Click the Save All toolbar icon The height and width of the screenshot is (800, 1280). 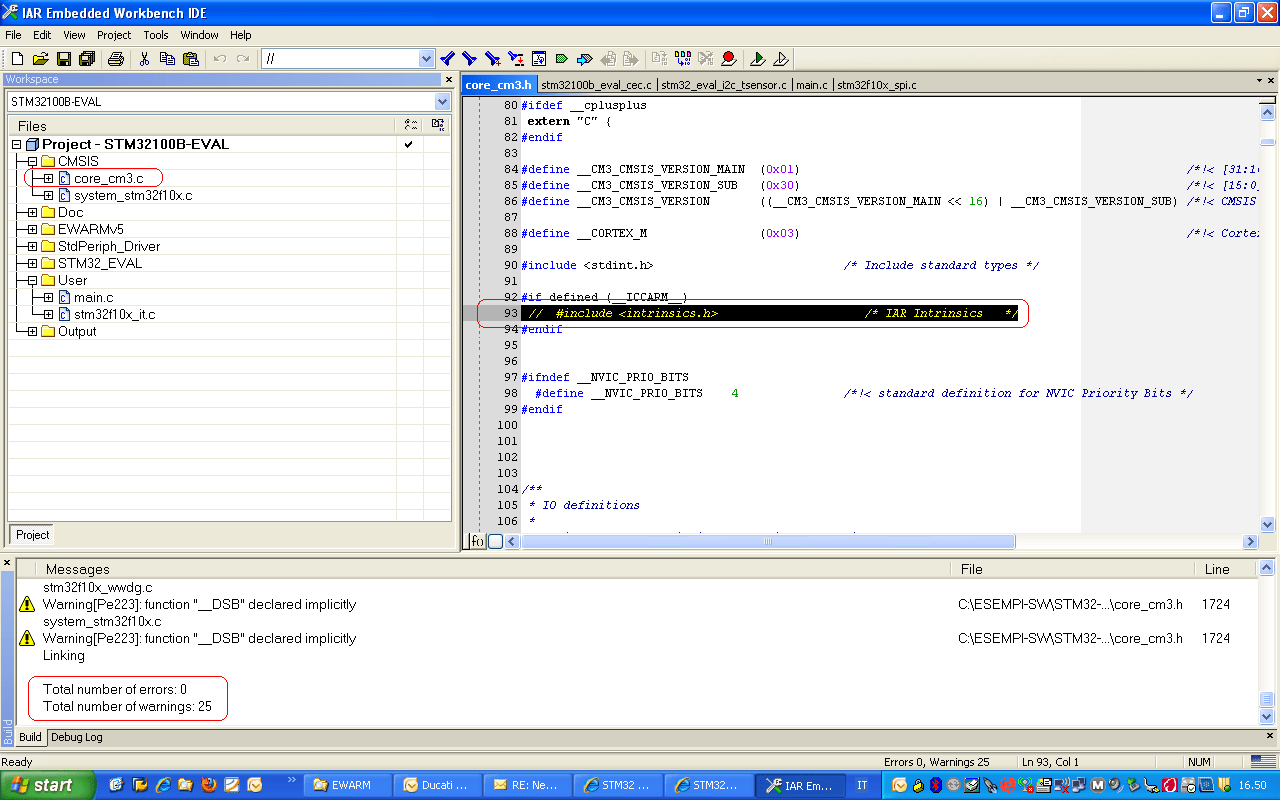click(87, 59)
